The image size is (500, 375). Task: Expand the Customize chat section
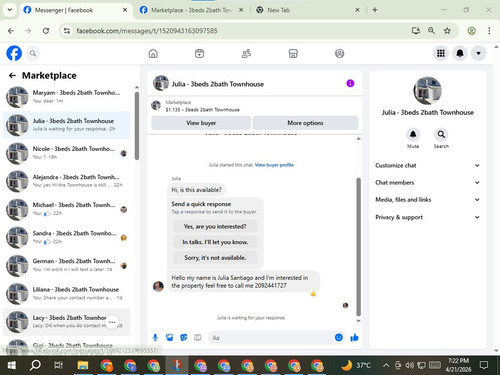click(428, 165)
